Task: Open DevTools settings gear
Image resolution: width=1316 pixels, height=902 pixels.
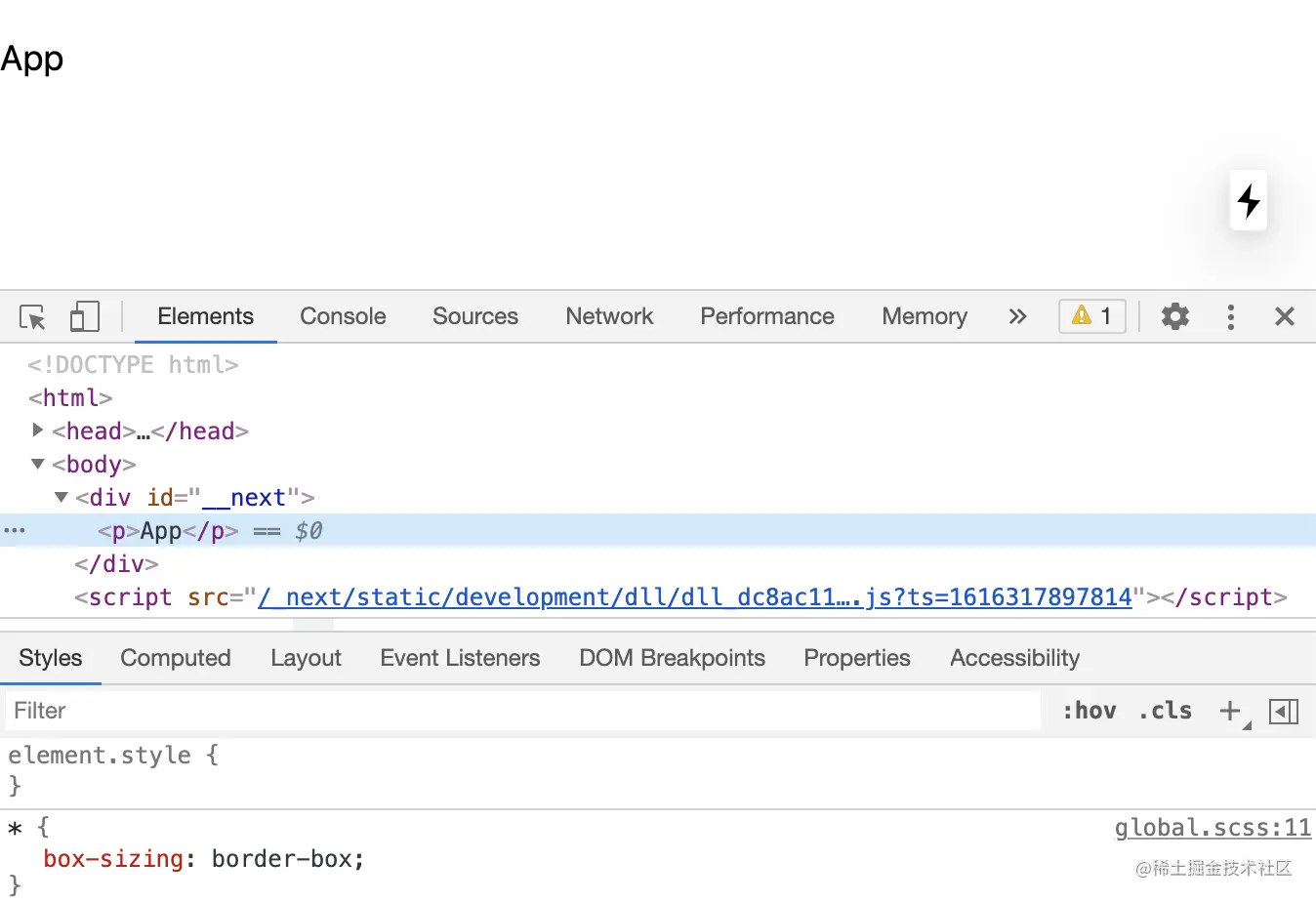Action: [x=1175, y=316]
